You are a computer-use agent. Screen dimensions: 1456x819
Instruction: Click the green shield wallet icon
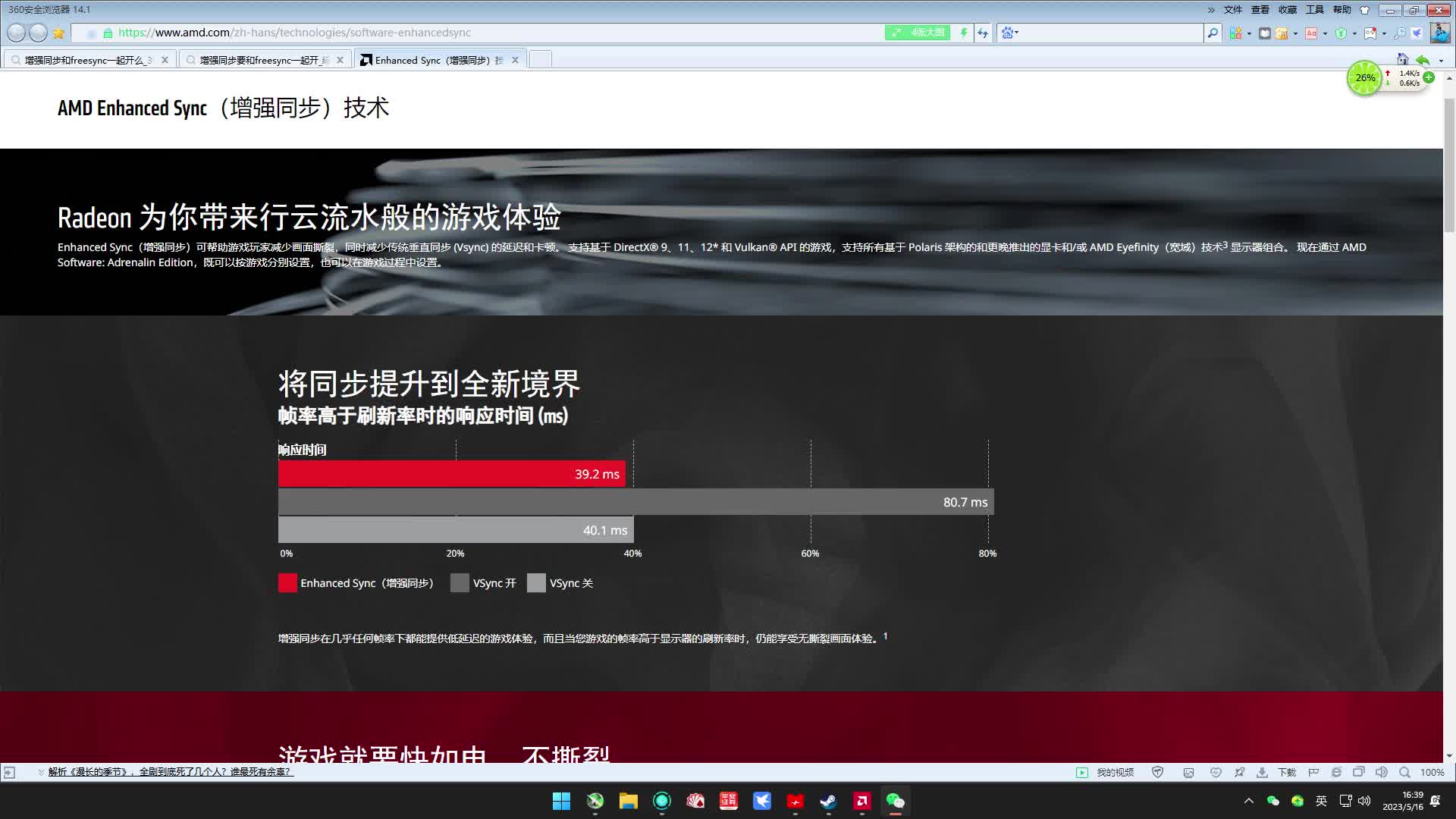[1341, 33]
